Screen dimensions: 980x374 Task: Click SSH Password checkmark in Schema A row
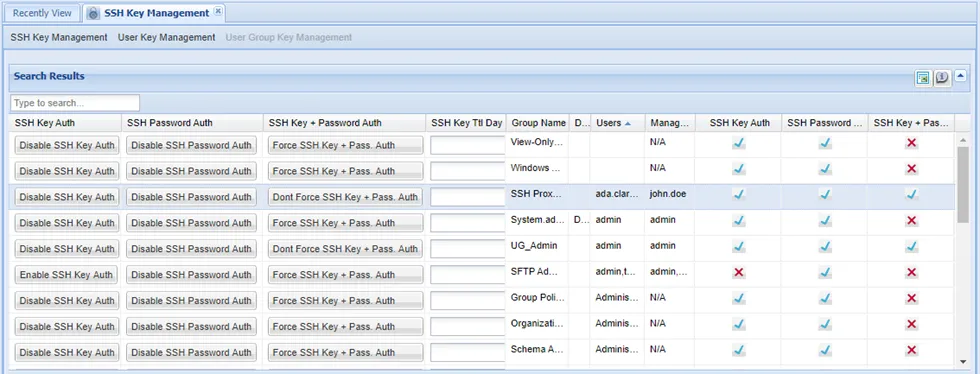(x=825, y=350)
